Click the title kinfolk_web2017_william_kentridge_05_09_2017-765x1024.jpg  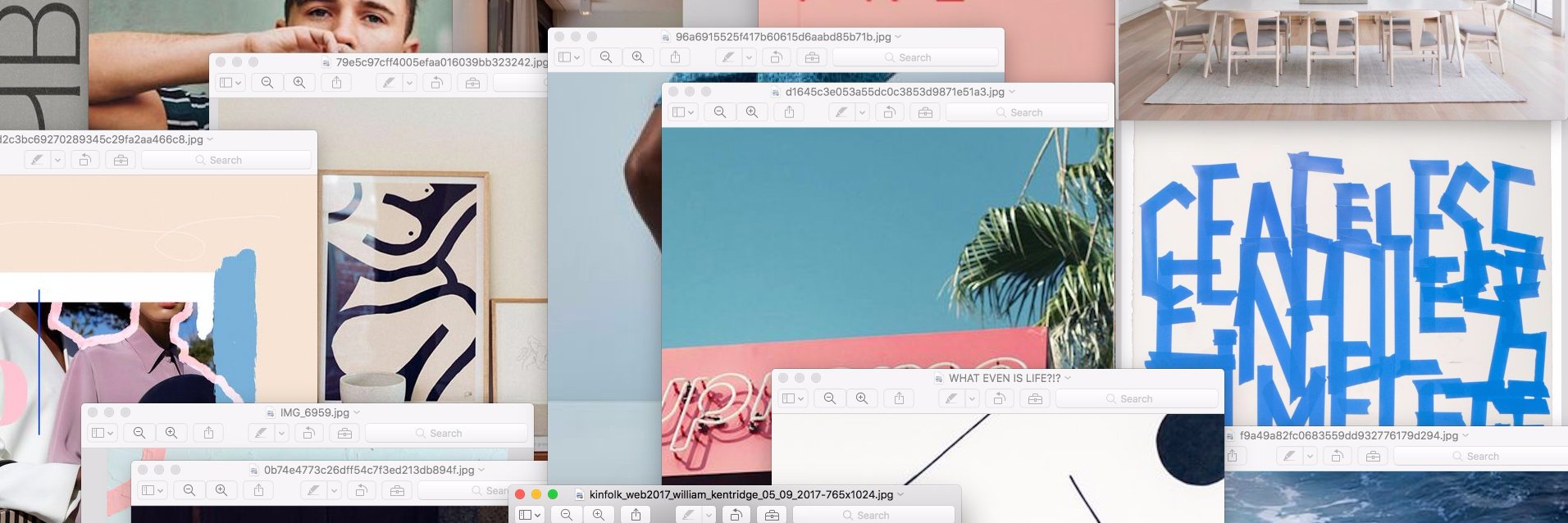pyautogui.click(x=741, y=494)
